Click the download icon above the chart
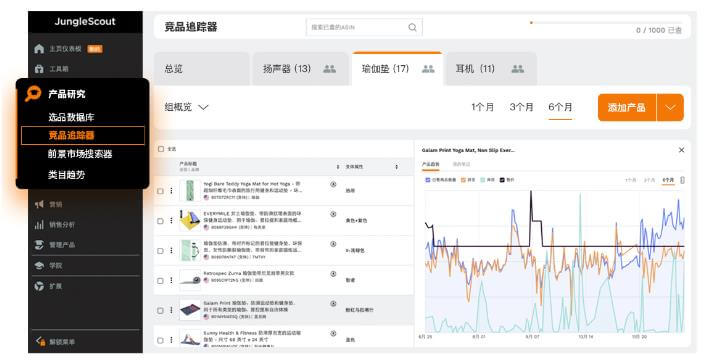The width and height of the screenshot is (708, 362). pos(682,180)
